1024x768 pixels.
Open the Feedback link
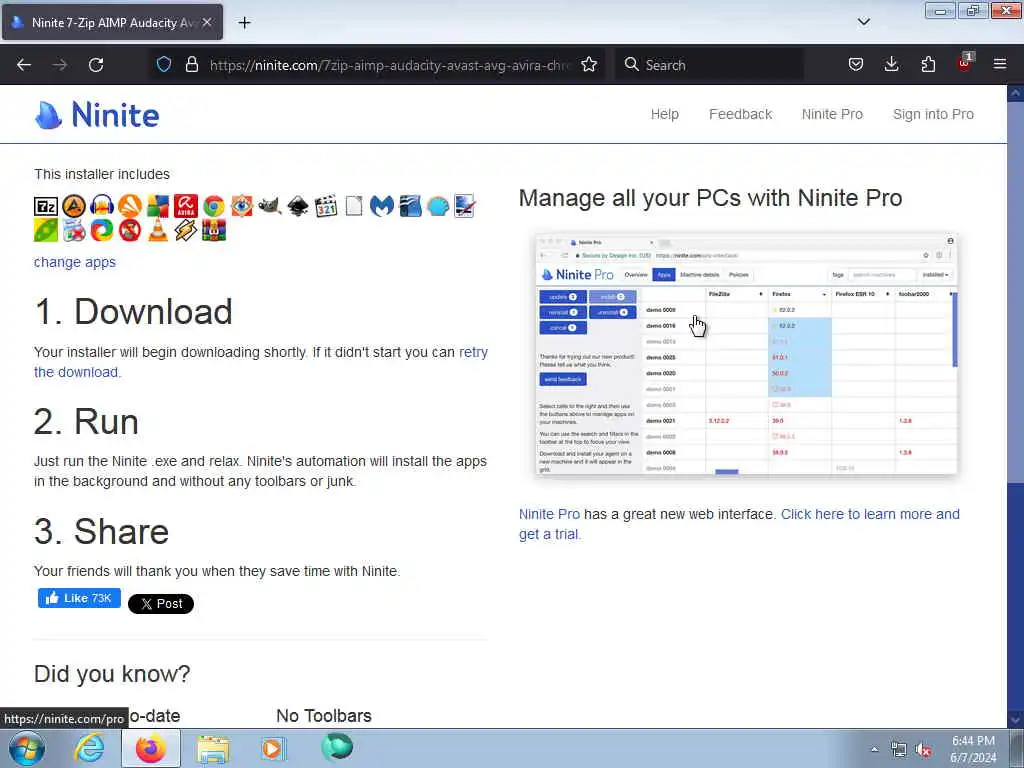[x=741, y=114]
